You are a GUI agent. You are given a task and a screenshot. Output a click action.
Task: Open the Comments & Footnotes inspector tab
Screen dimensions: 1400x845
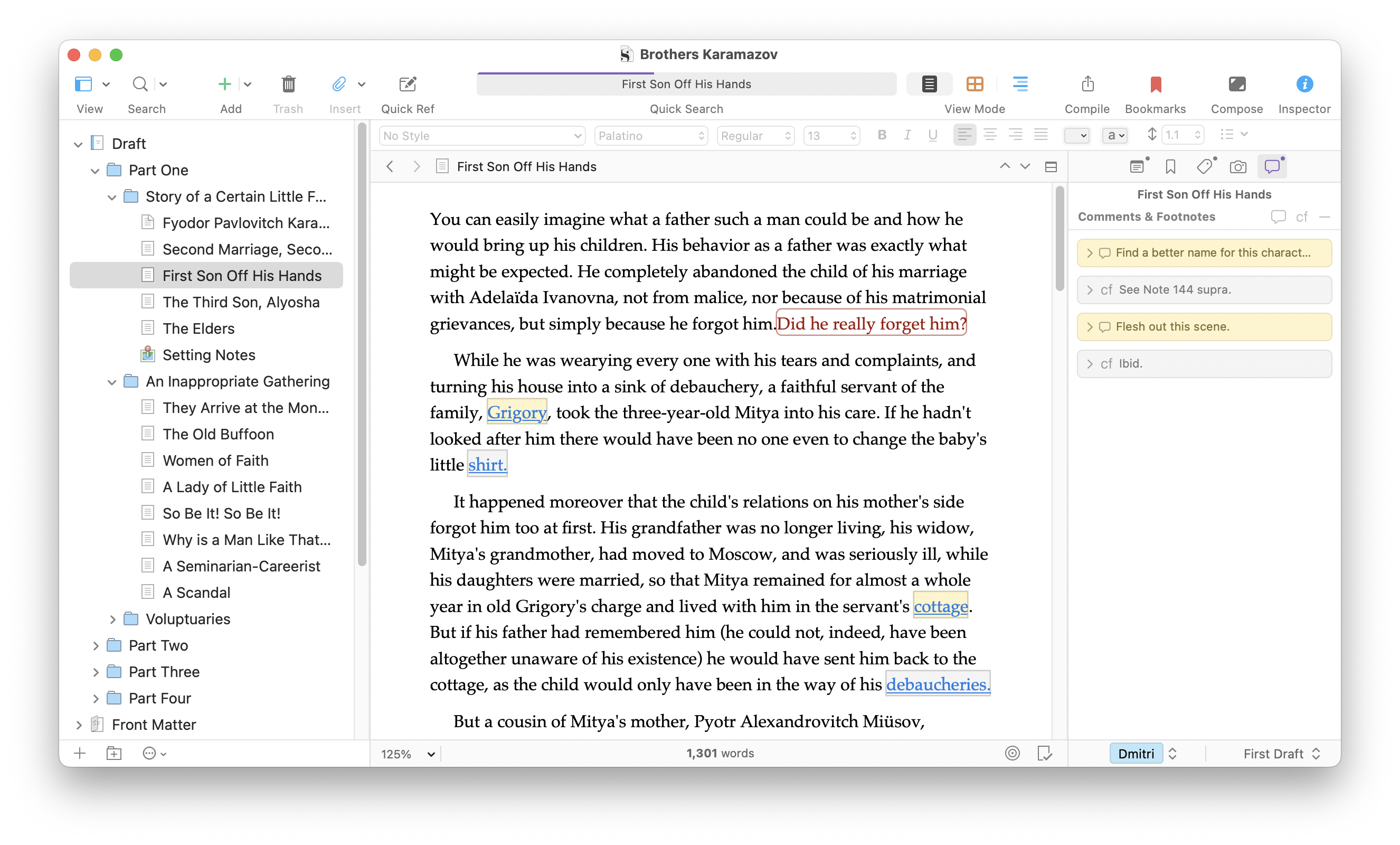pyautogui.click(x=1272, y=167)
